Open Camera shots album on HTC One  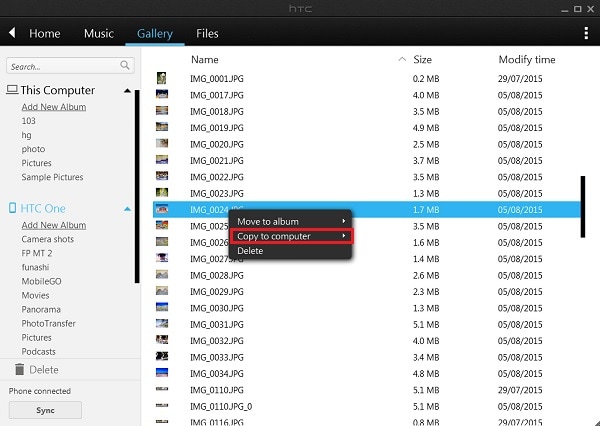(x=48, y=239)
